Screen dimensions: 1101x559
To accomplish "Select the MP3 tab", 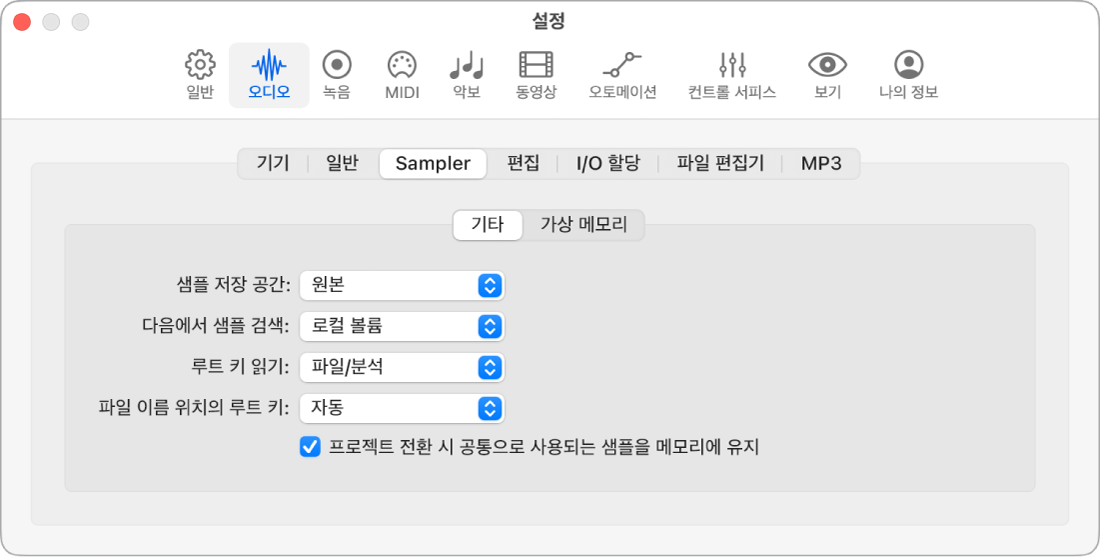I will 821,163.
